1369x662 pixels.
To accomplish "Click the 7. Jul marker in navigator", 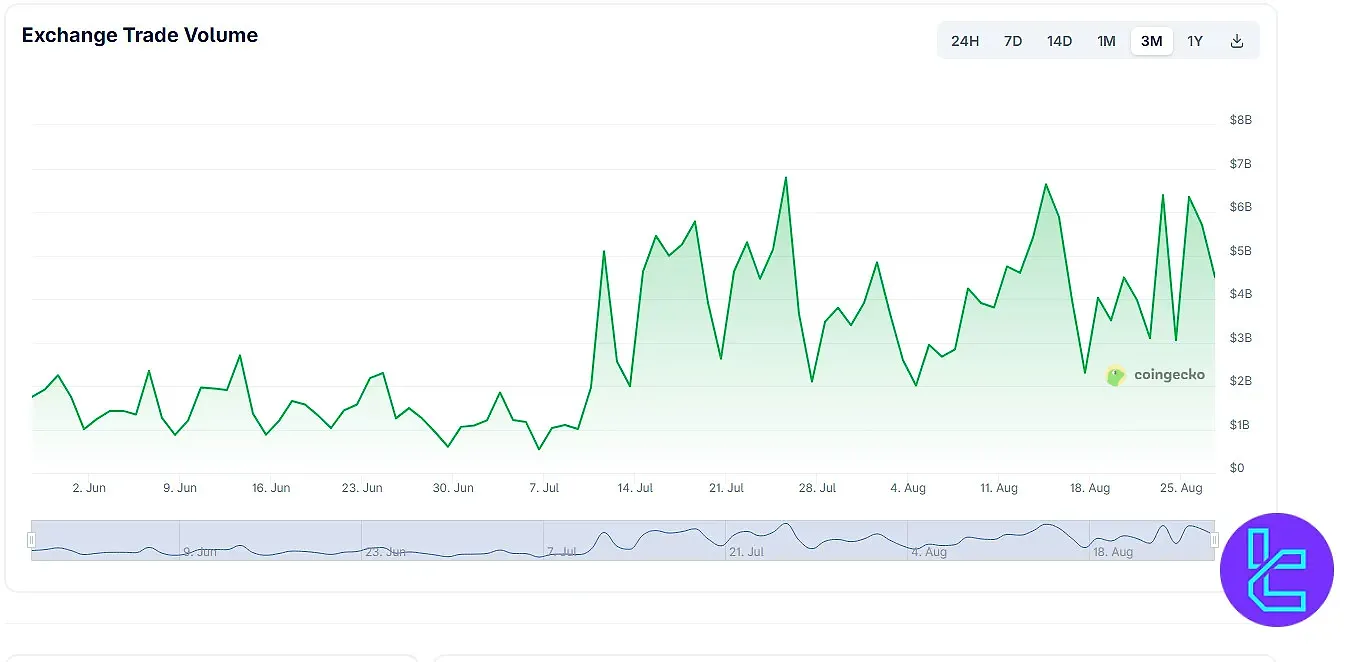I will pyautogui.click(x=561, y=551).
